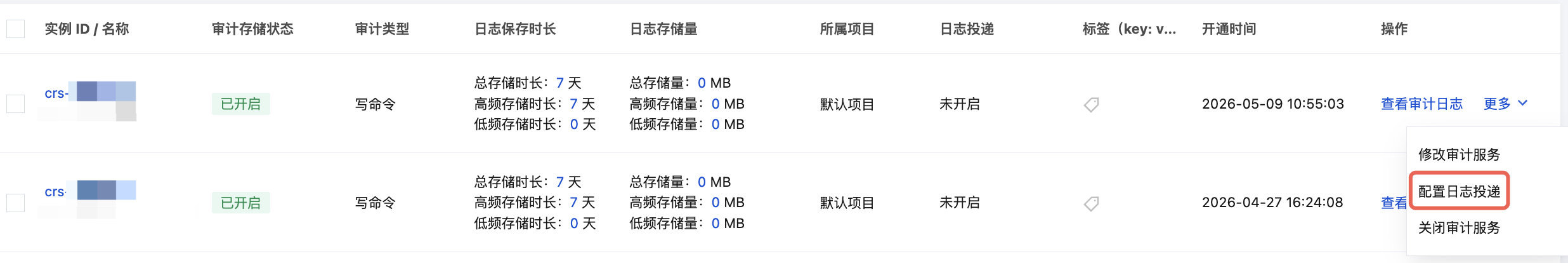The width and height of the screenshot is (1568, 263).
Task: Click the 审计存储状态 column header
Action: tap(252, 29)
